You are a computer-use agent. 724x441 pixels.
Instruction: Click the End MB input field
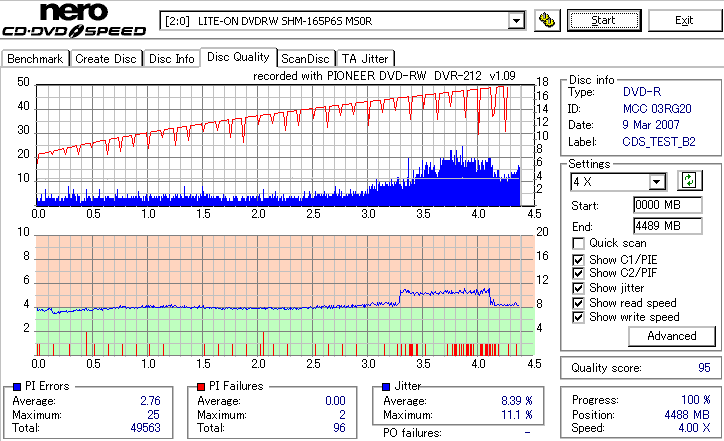point(668,226)
